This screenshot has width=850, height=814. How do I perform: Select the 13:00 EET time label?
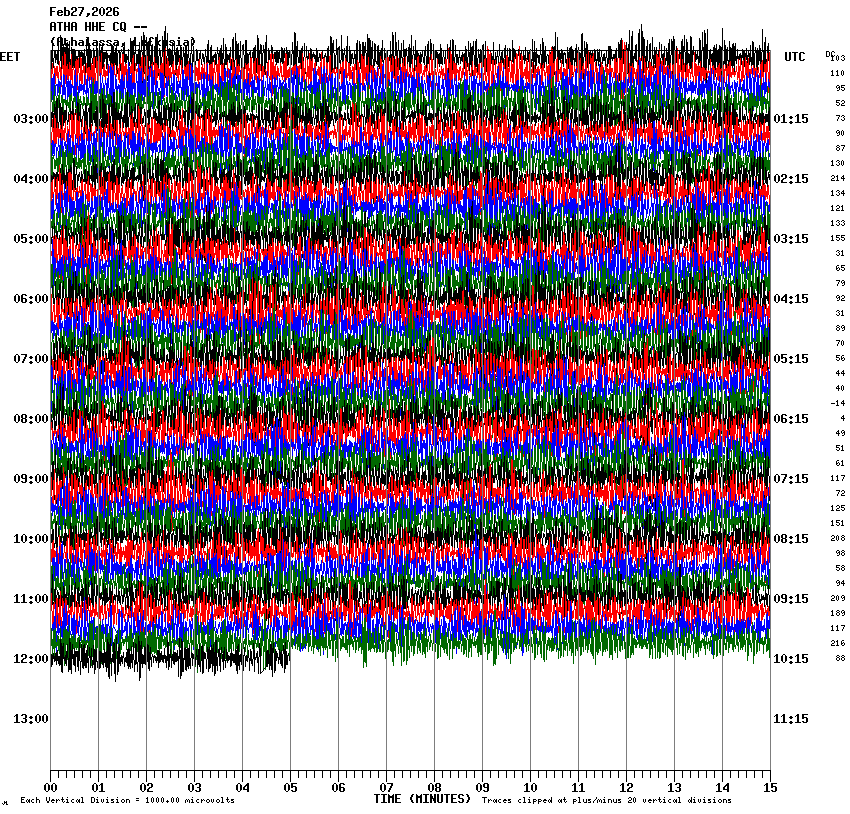[30, 719]
